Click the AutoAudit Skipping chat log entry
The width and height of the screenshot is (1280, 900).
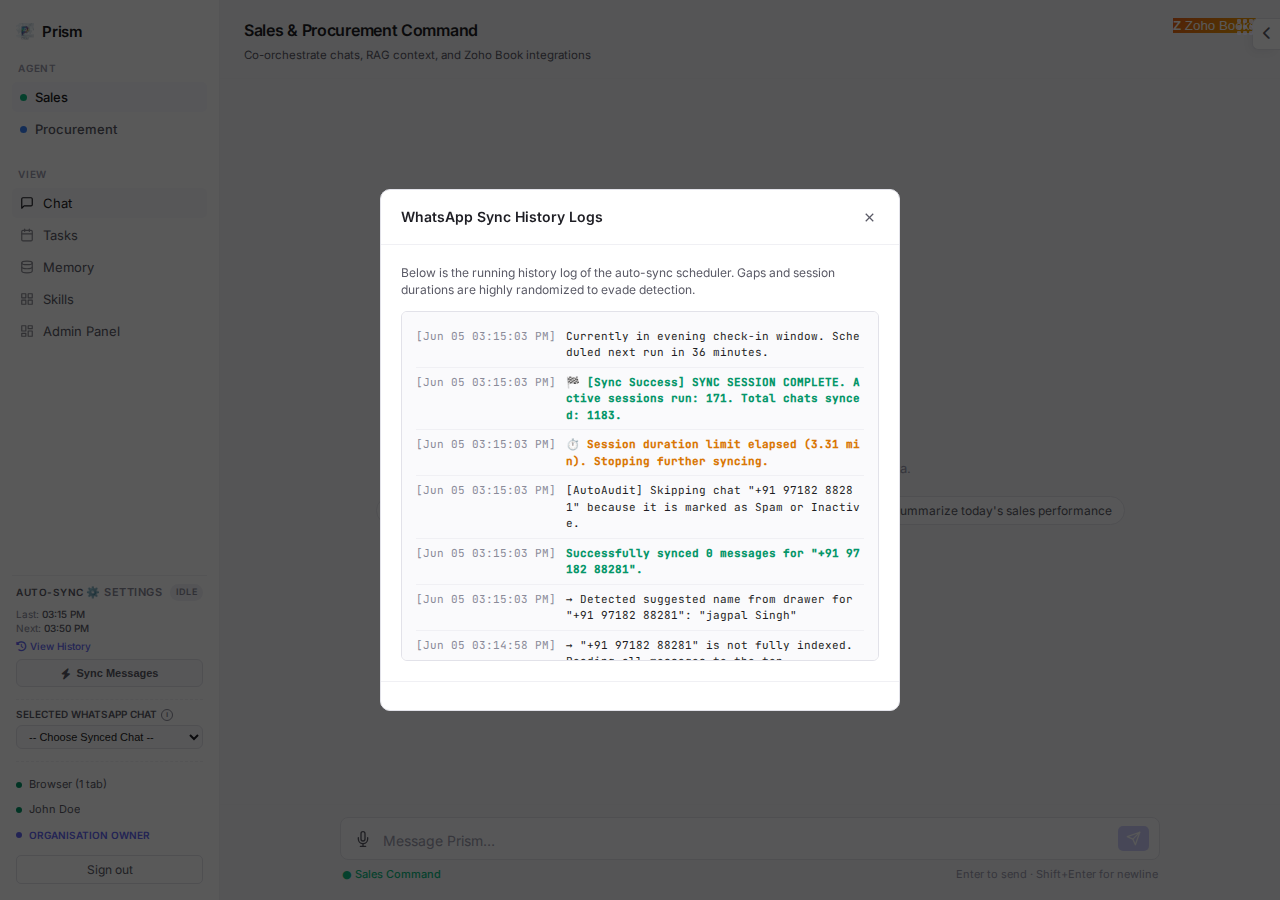coord(640,507)
